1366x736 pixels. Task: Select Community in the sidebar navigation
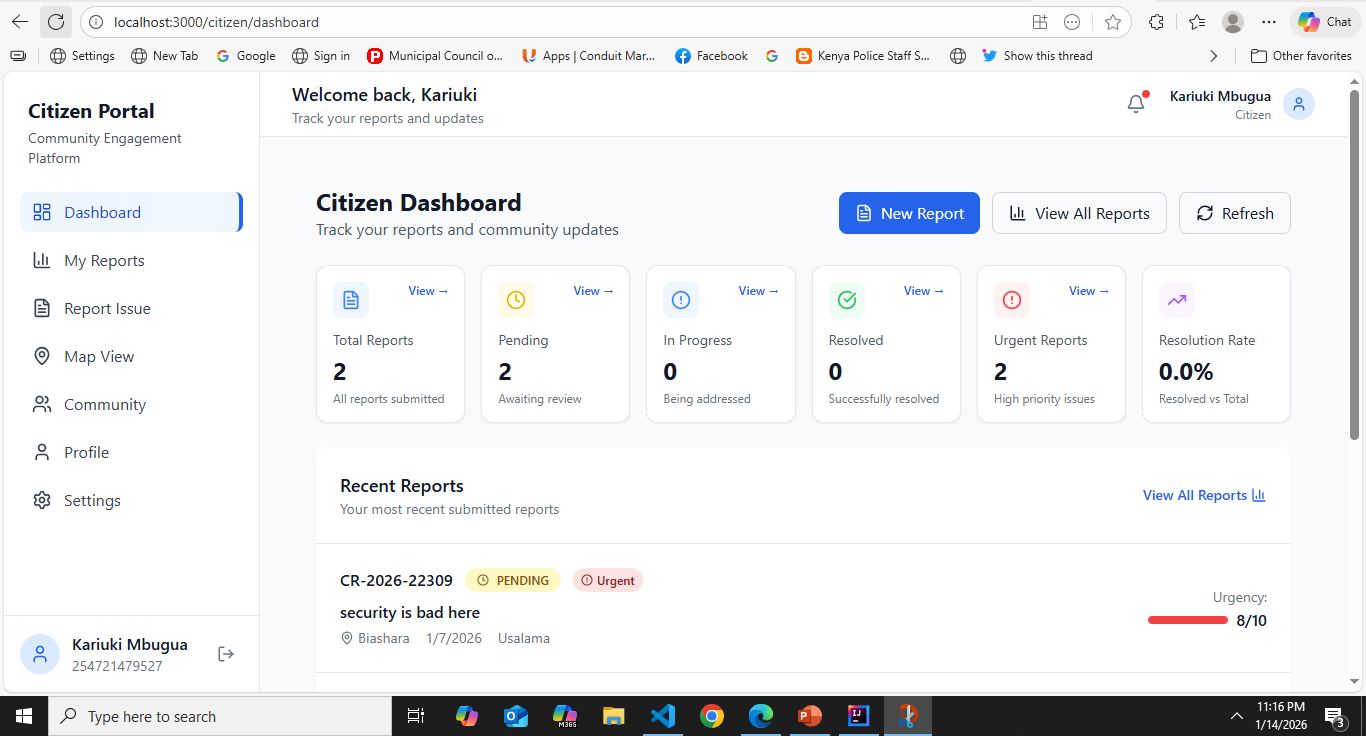point(103,404)
